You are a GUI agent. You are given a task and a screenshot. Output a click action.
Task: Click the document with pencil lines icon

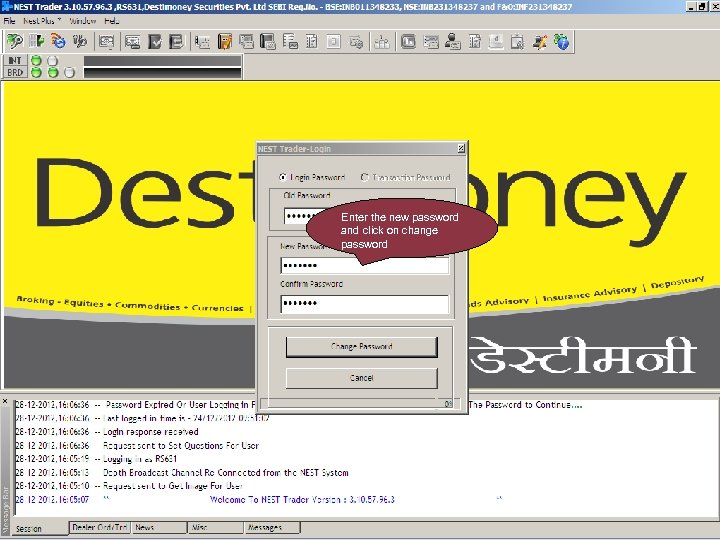coord(475,42)
